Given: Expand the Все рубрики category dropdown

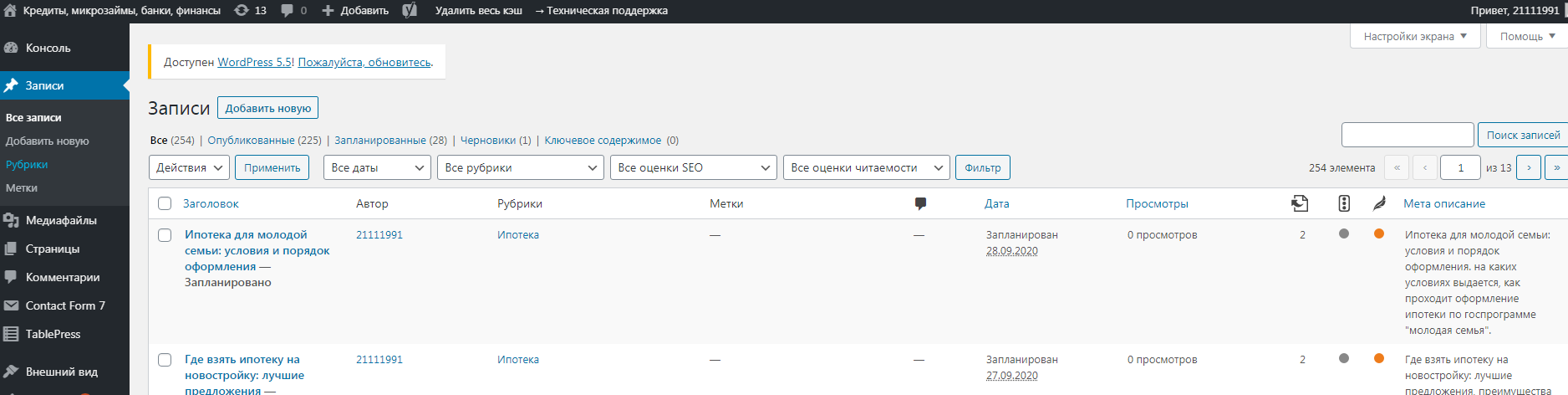Looking at the screenshot, I should (x=520, y=167).
